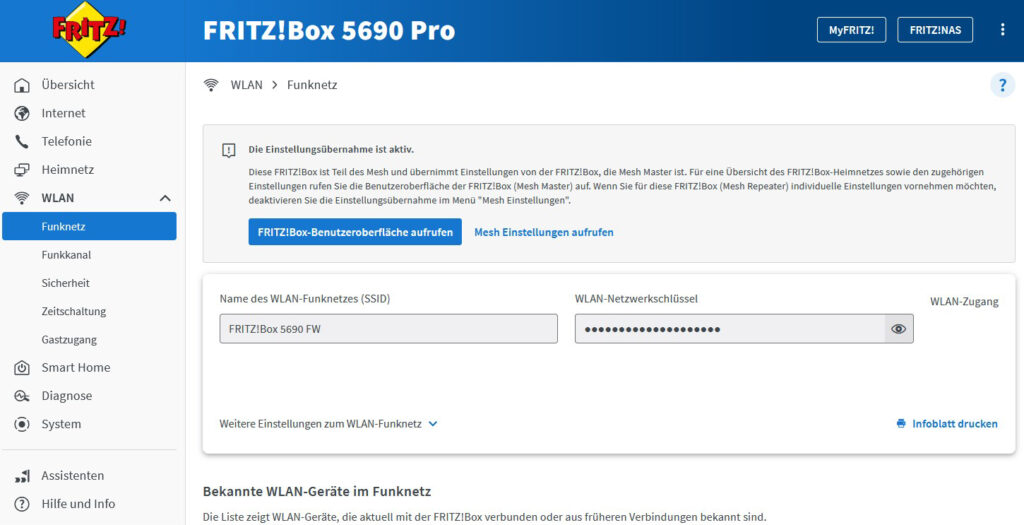The image size is (1024, 525).
Task: Expand Weitere Einstellungen zum WLAN-Funknetz
Action: (328, 424)
